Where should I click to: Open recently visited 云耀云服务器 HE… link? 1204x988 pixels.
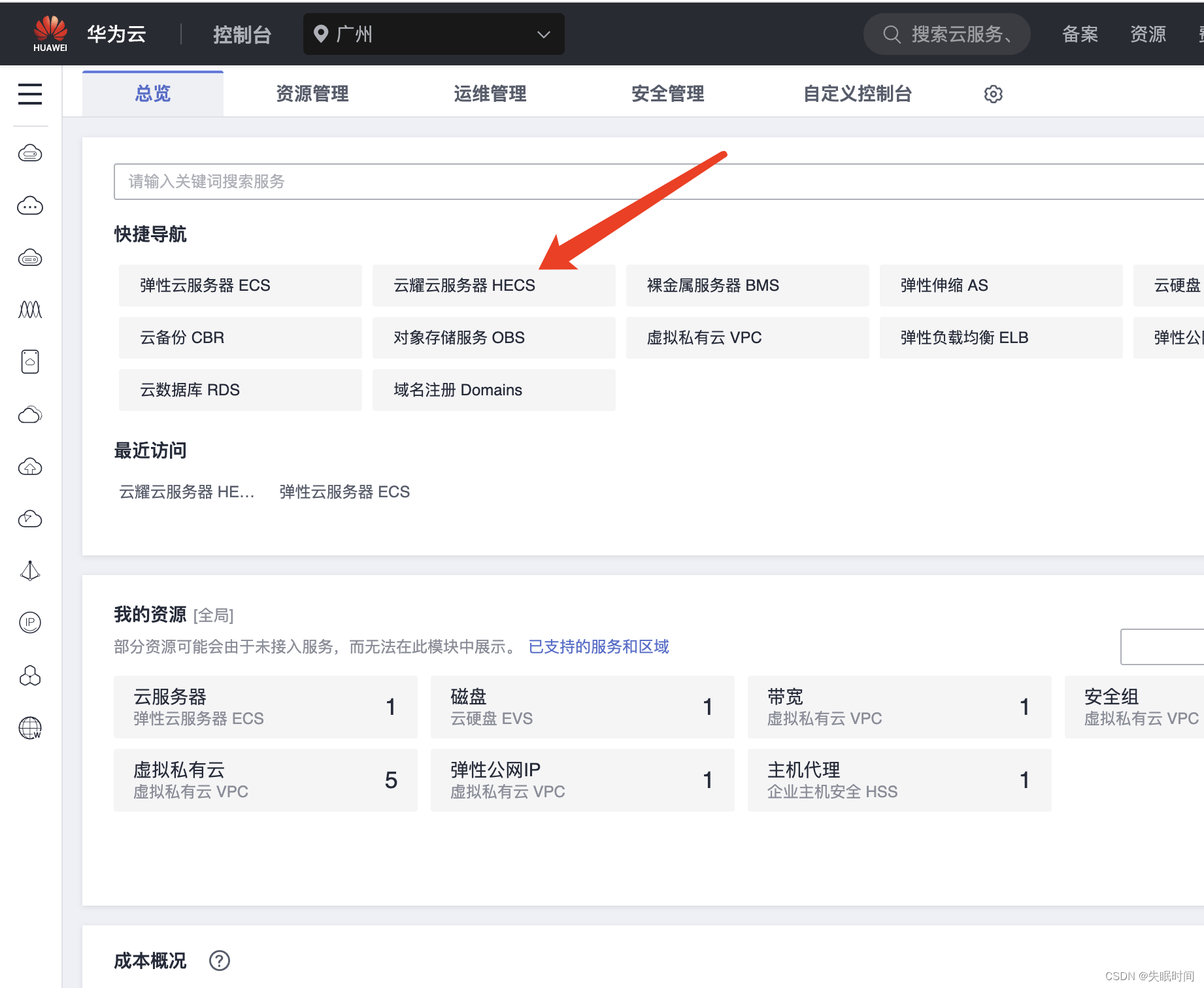187,492
